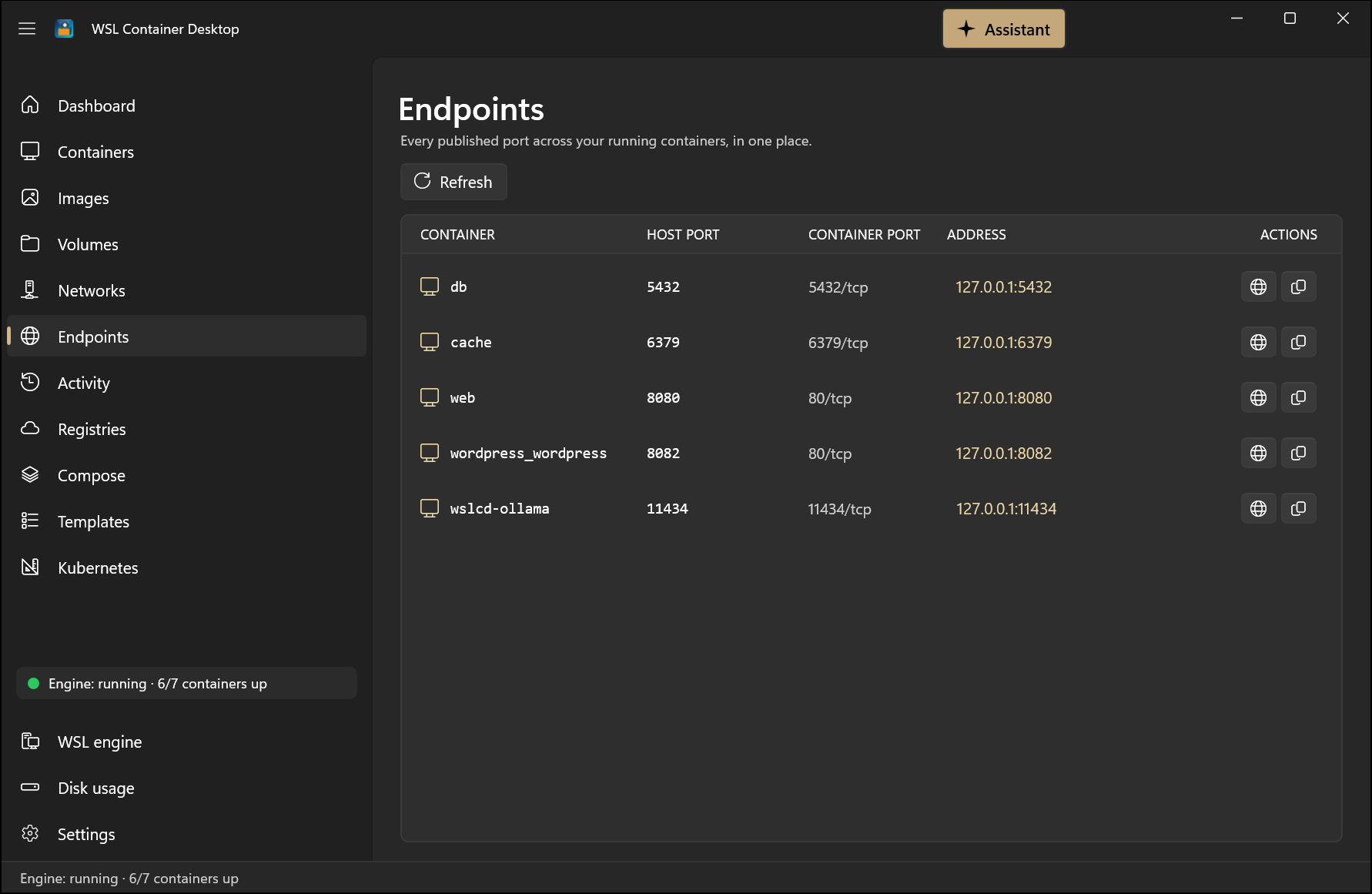
Task: Open the Registries page
Action: click(186, 429)
